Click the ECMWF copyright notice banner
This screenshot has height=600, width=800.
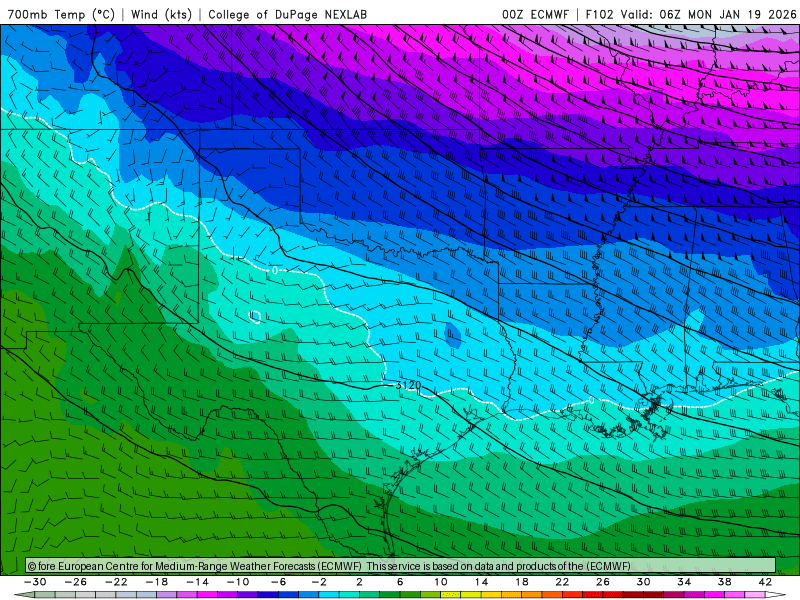click(x=401, y=566)
